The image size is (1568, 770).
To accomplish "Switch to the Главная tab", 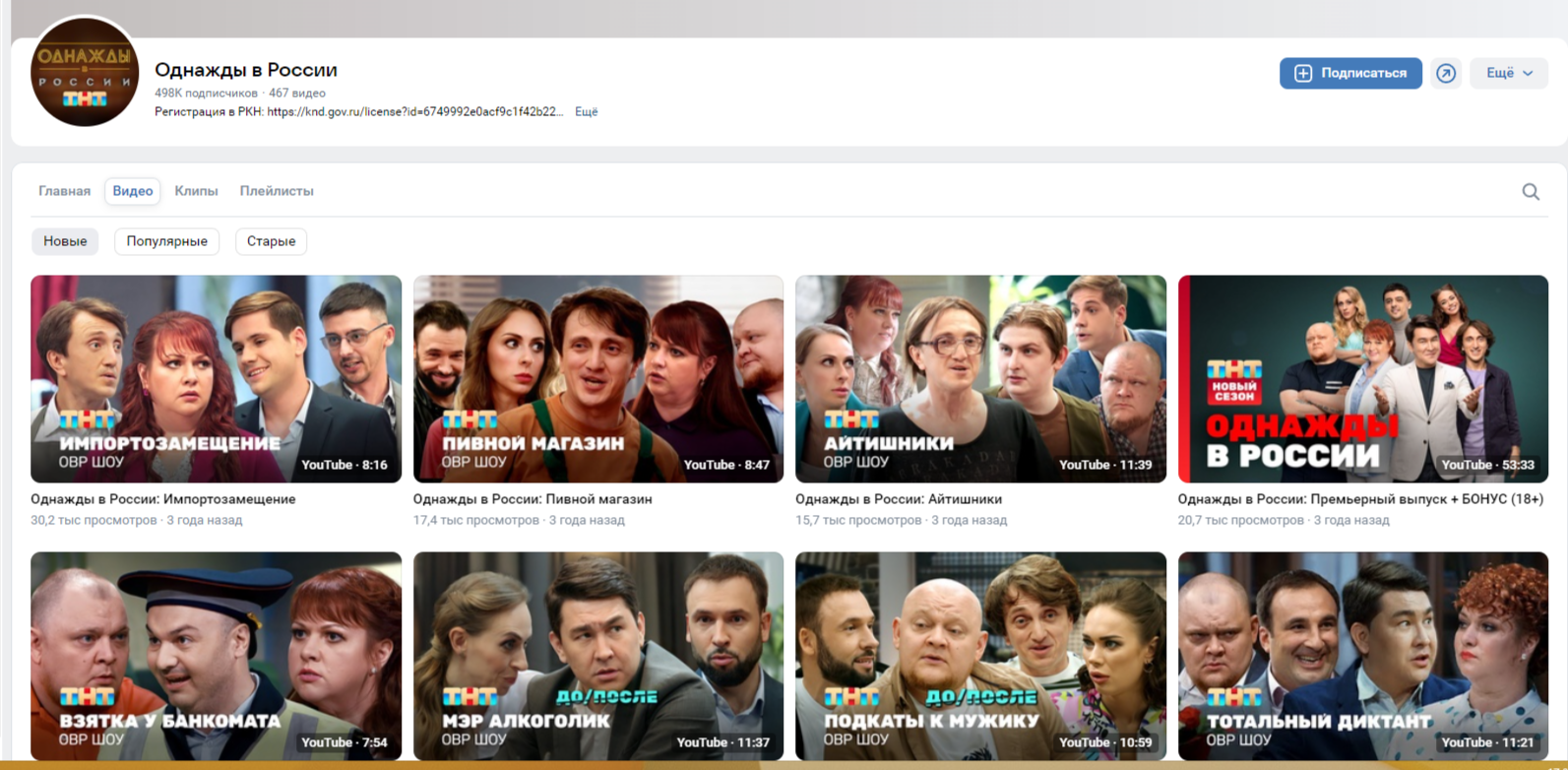I will click(x=65, y=191).
